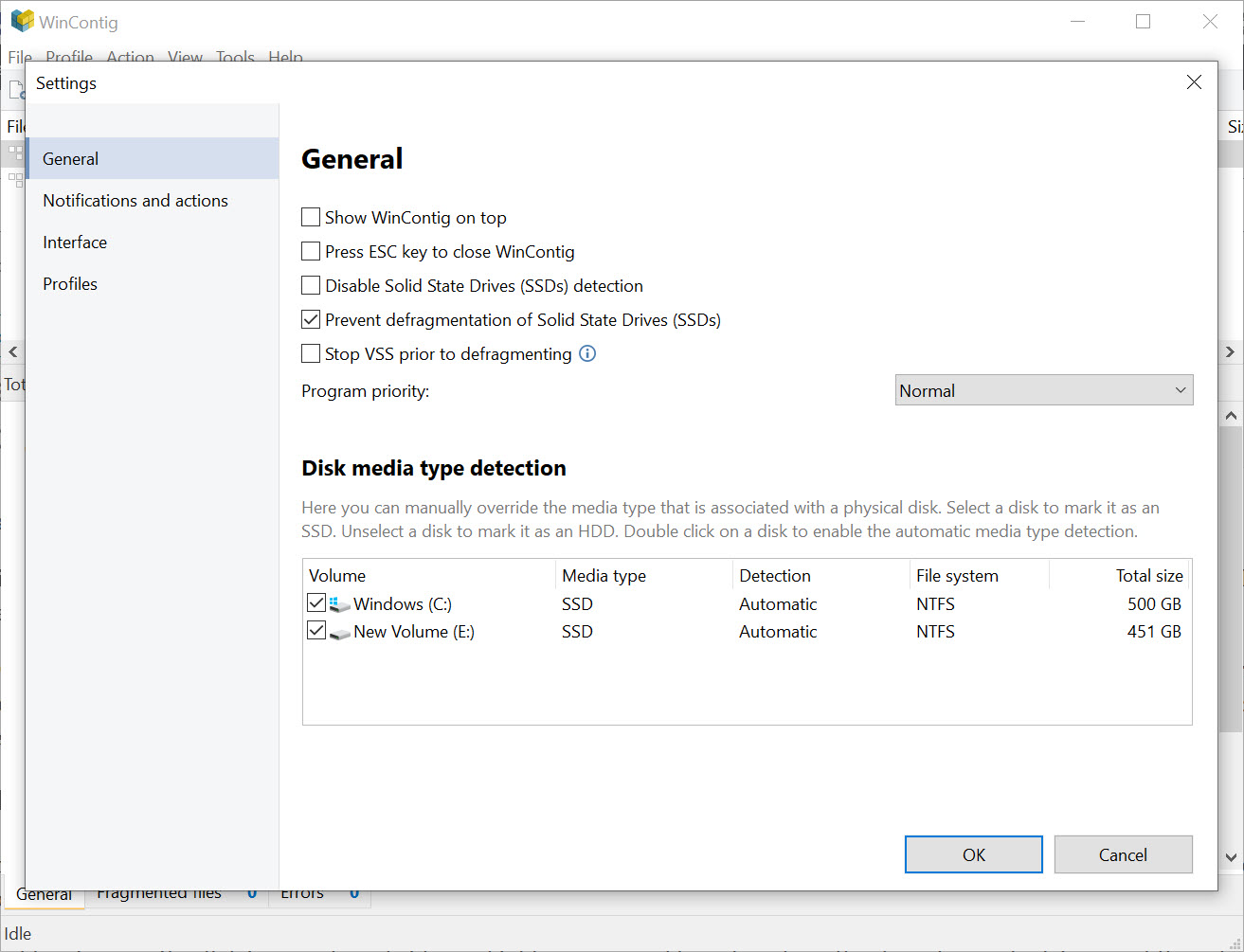Viewport: 1244px width, 952px height.
Task: Check Press ESC key to close WinContig
Action: (310, 251)
